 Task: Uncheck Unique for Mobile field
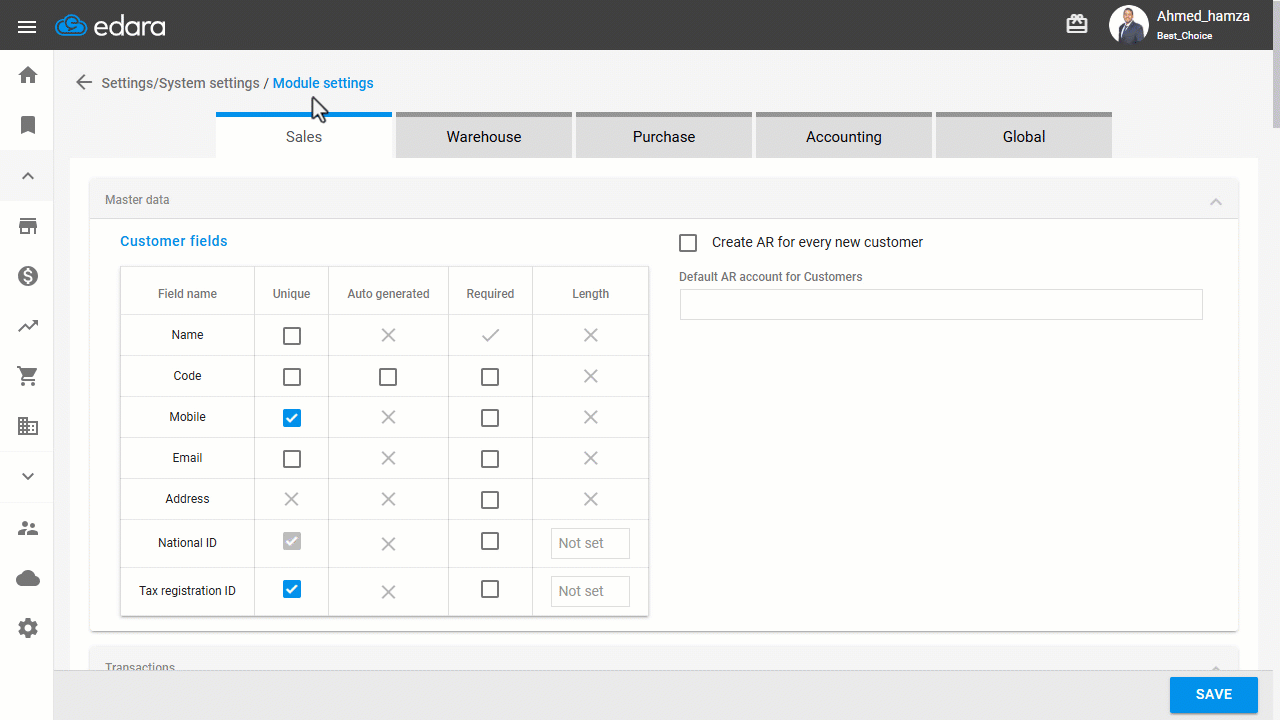point(292,418)
